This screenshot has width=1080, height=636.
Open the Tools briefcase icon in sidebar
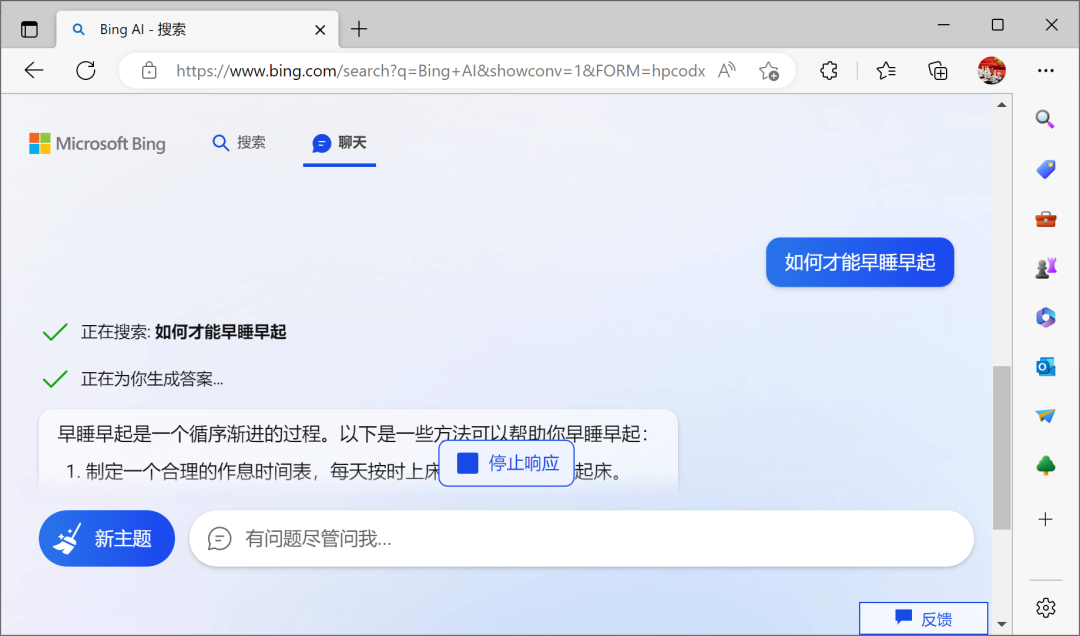pos(1045,219)
